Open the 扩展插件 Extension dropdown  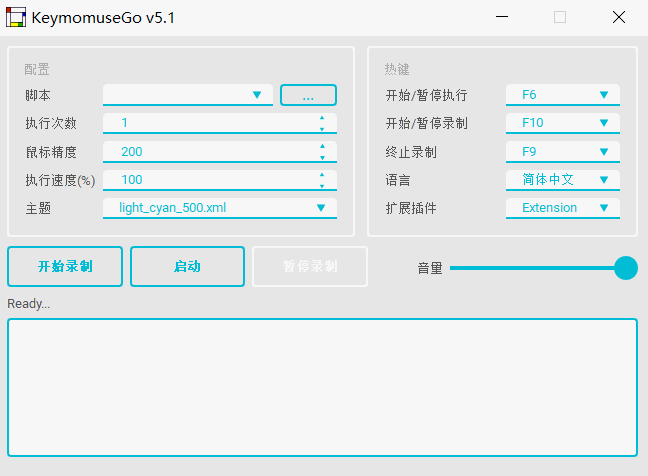[x=562, y=208]
